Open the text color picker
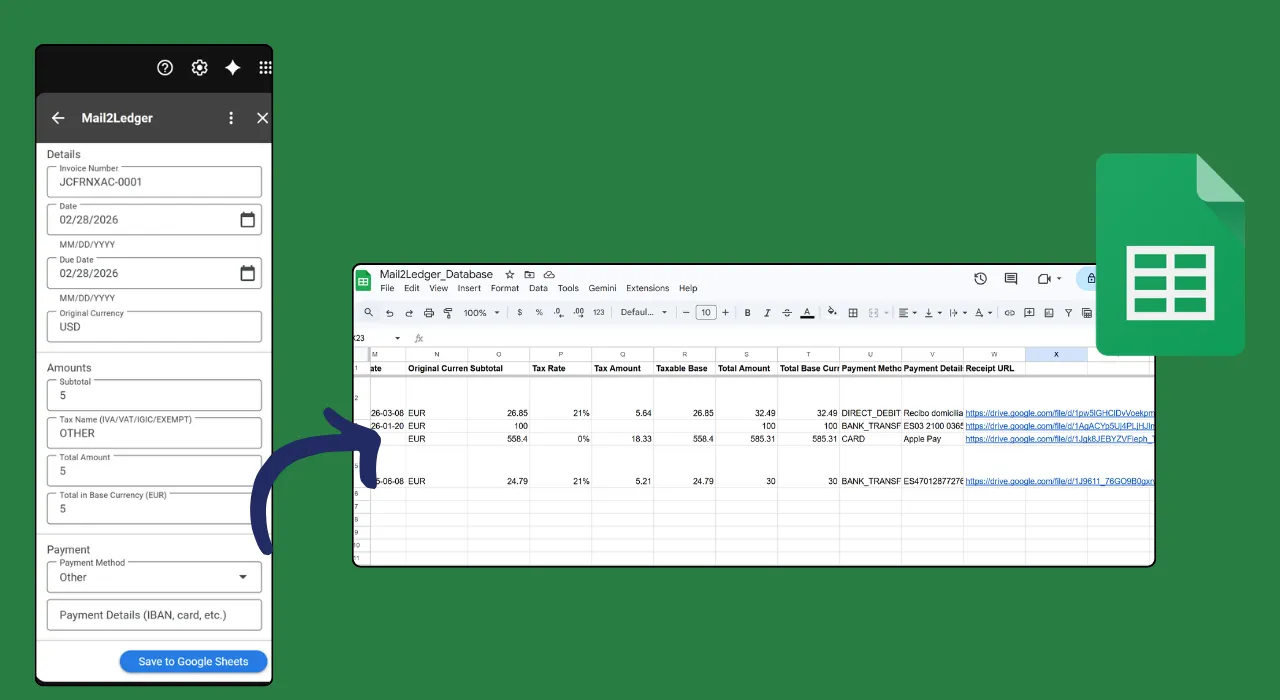Screen dimensions: 1280x700 [x=807, y=312]
